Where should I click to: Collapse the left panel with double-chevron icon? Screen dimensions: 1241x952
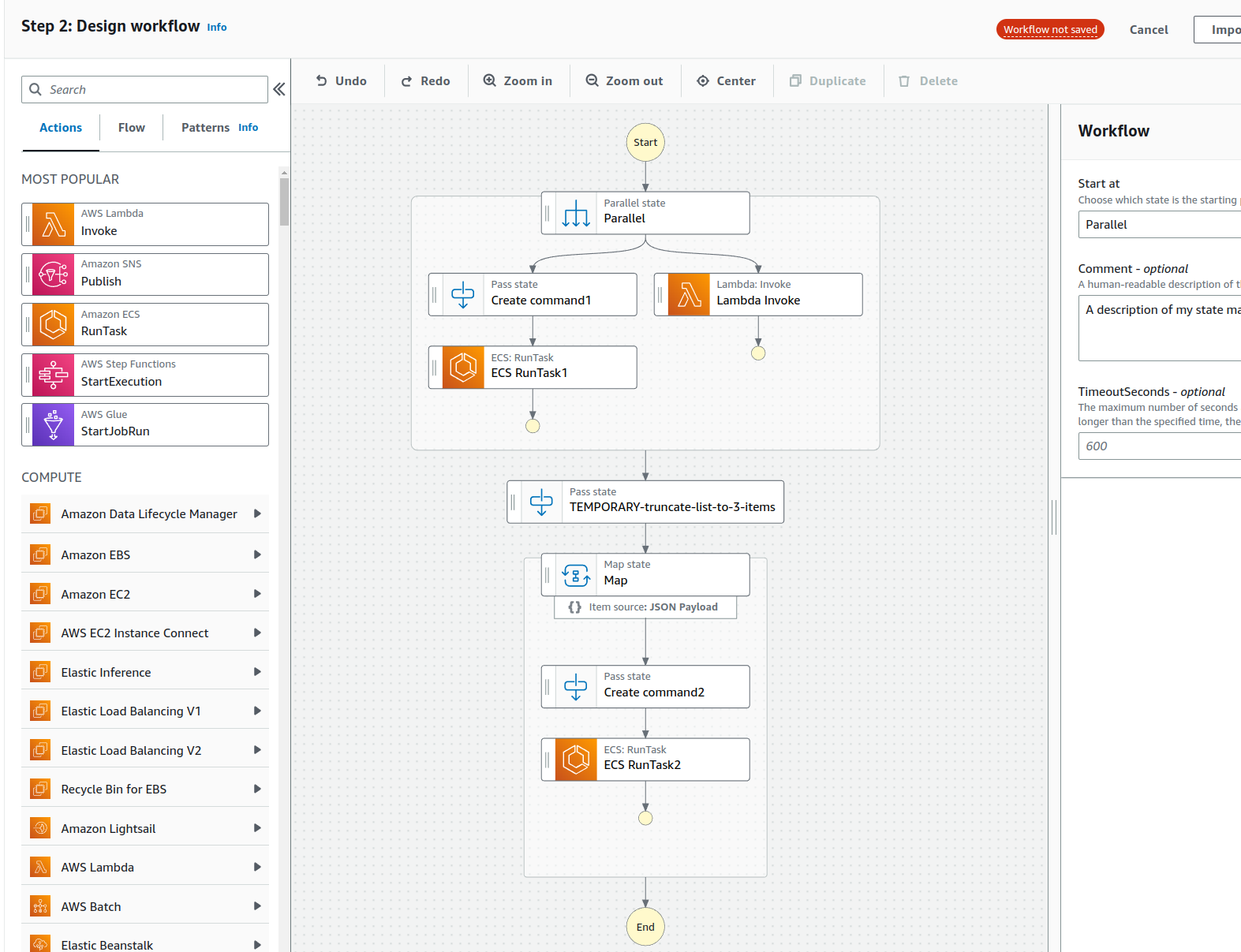point(279,89)
